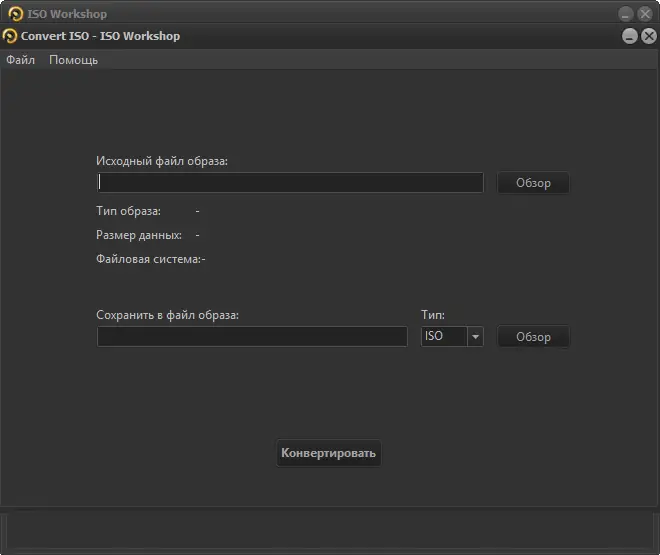This screenshot has width=660, height=555.
Task: Click the Файловая система label
Action: tap(149, 259)
